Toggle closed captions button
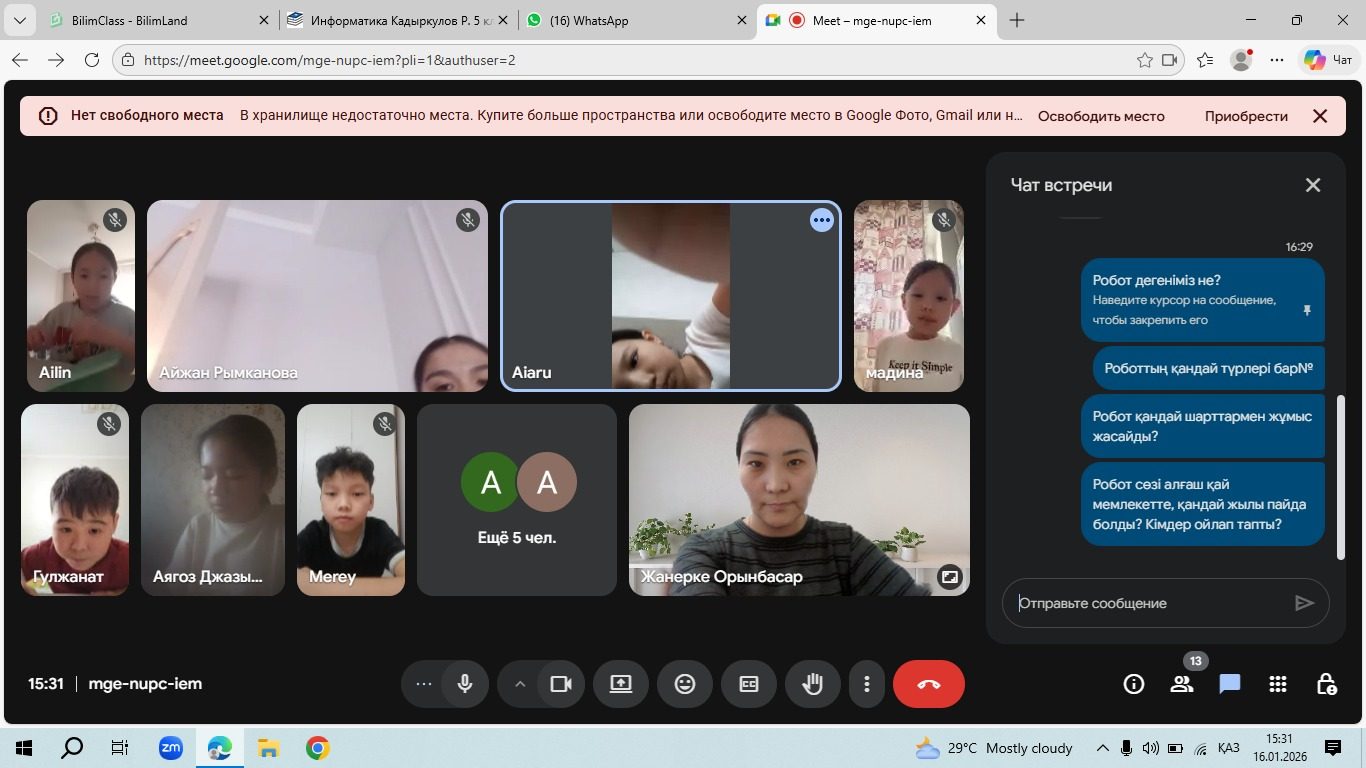Viewport: 1366px width, 768px height. [749, 684]
